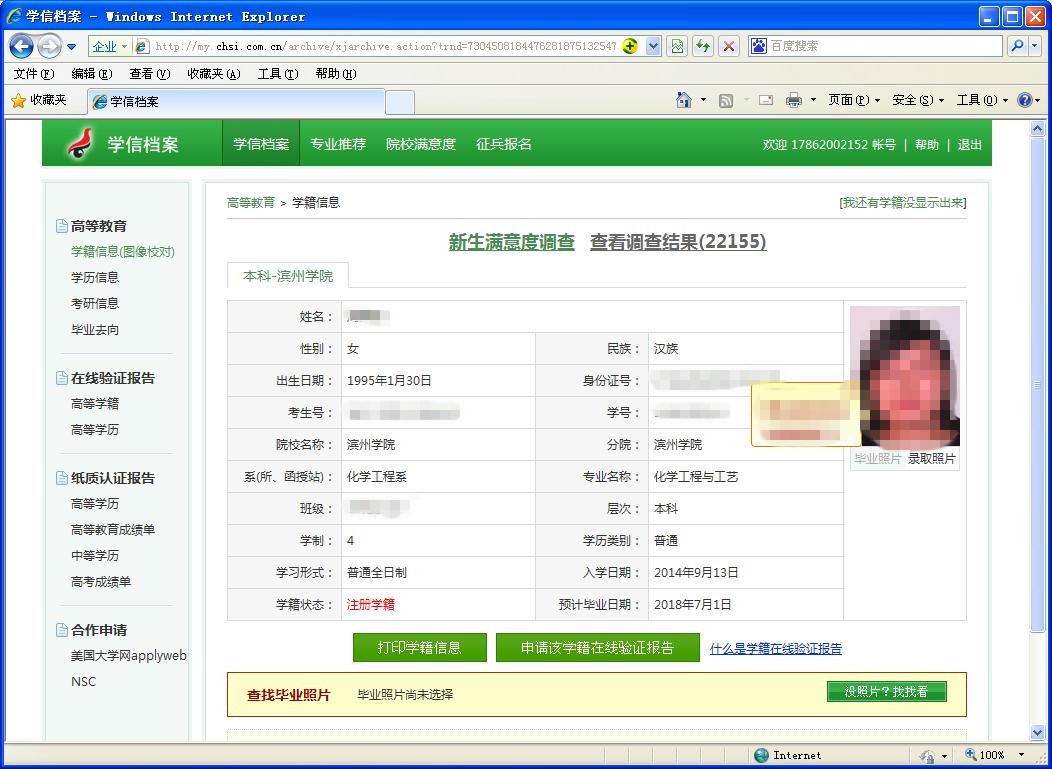Select 专业推荐 in green navigation bar
The image size is (1052, 769).
[337, 144]
